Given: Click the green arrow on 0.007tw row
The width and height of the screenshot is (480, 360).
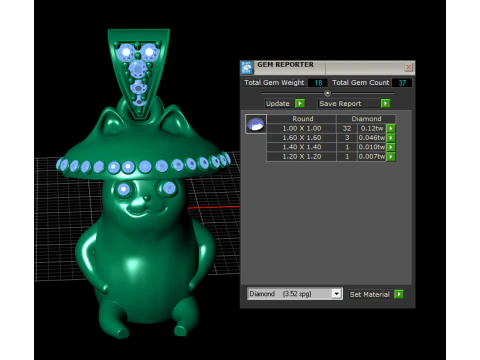Looking at the screenshot, I should tap(391, 156).
